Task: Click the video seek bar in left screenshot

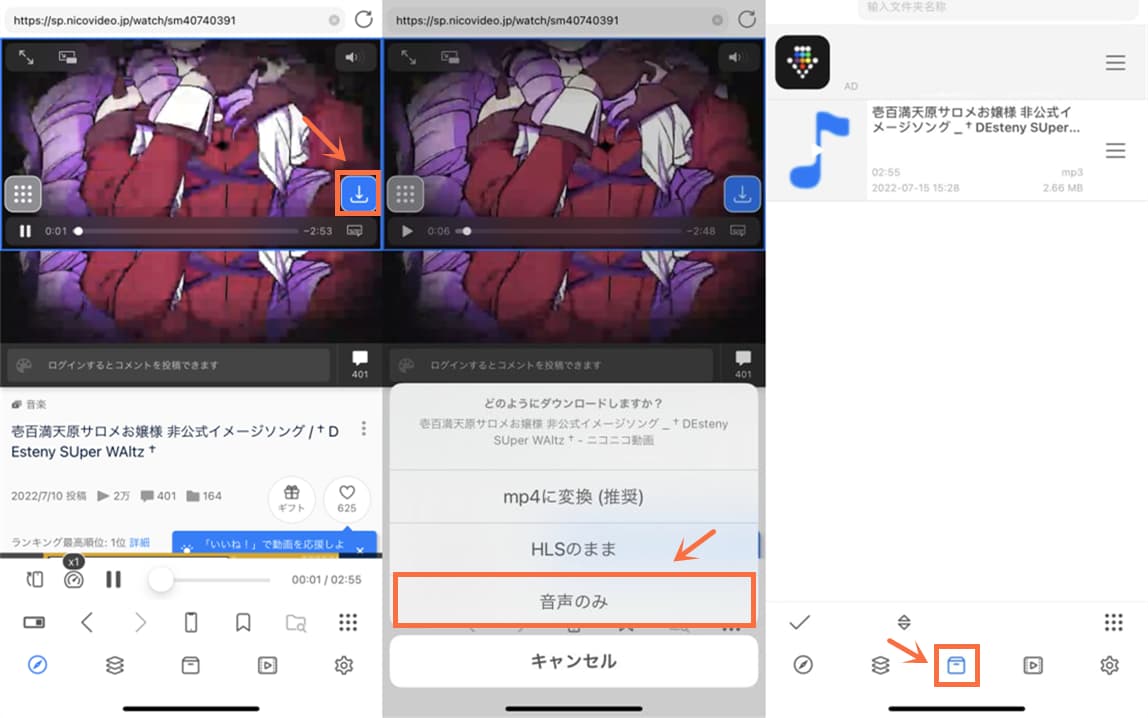Action: coord(186,231)
